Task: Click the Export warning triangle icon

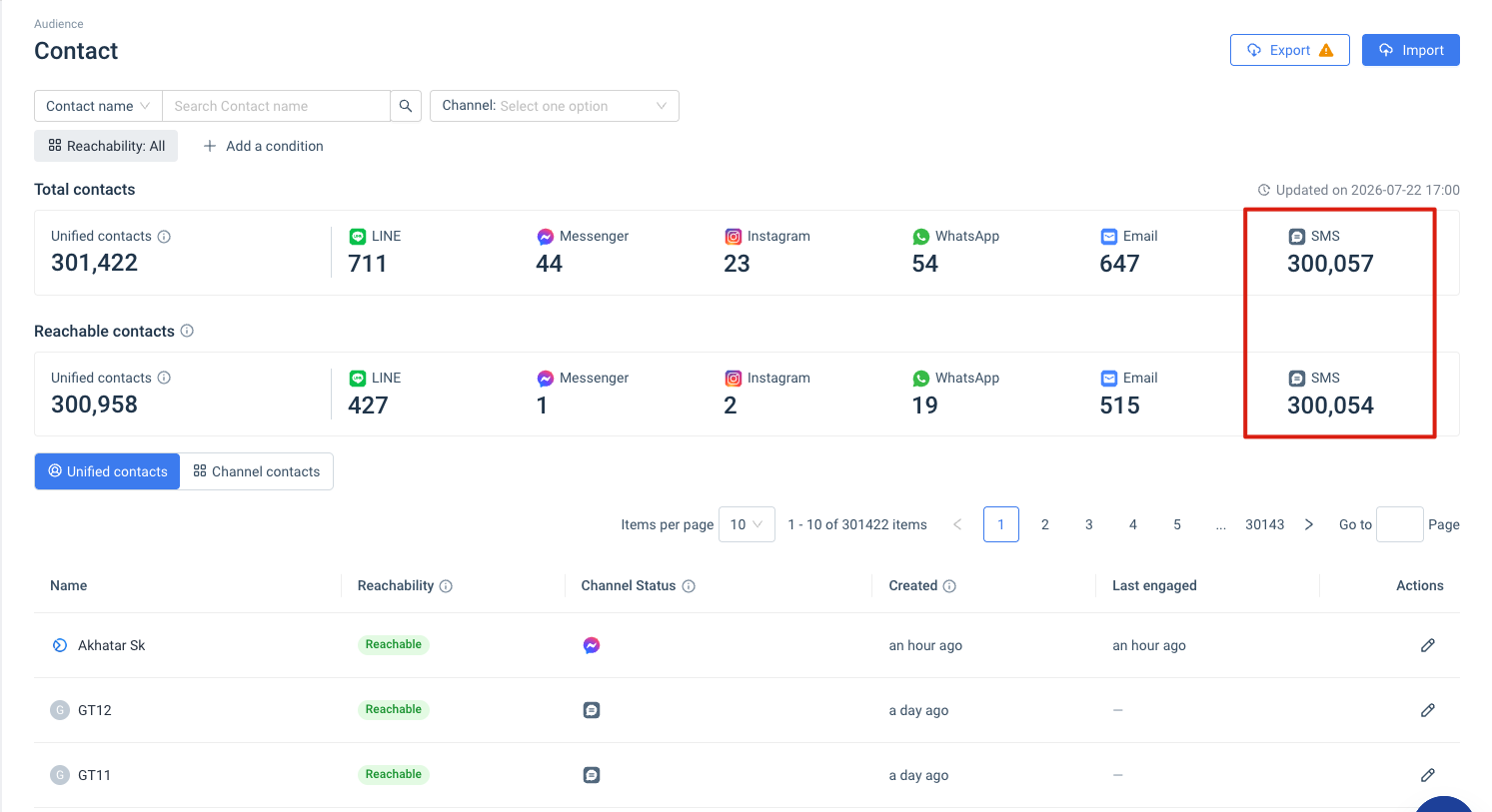Action: pos(1326,50)
